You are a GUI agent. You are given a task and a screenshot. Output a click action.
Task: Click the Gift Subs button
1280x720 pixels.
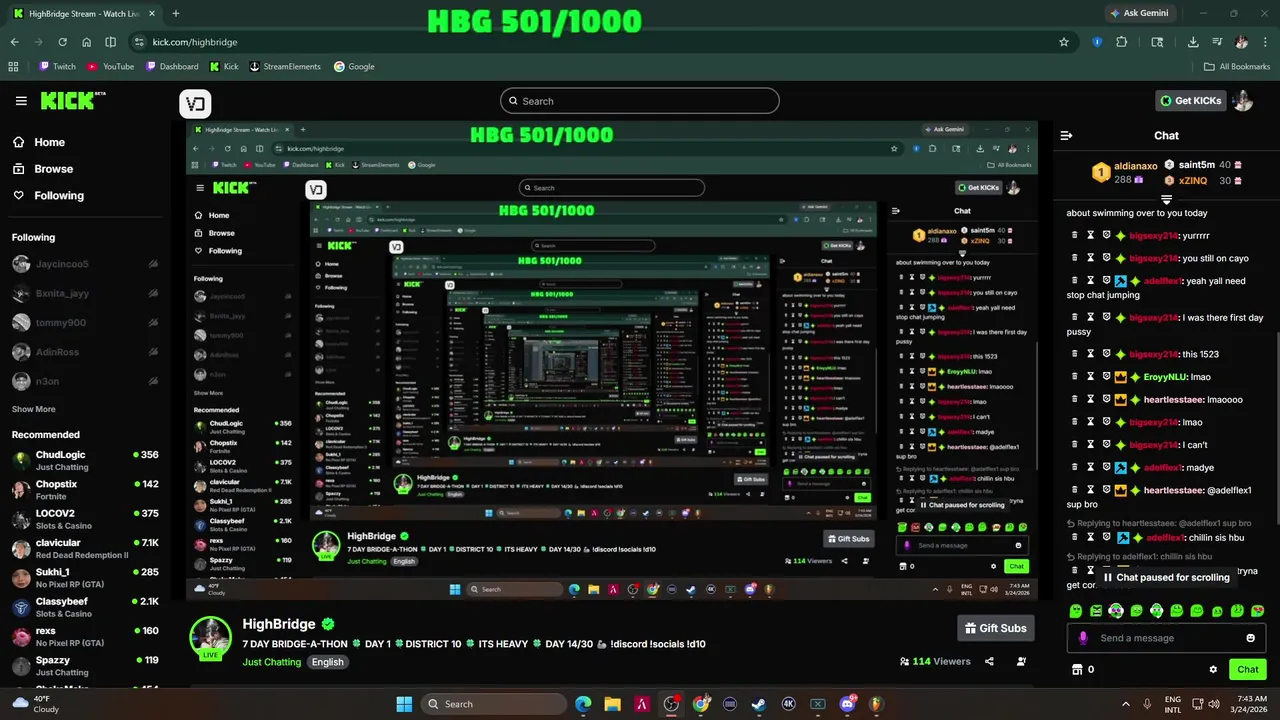[x=995, y=628]
